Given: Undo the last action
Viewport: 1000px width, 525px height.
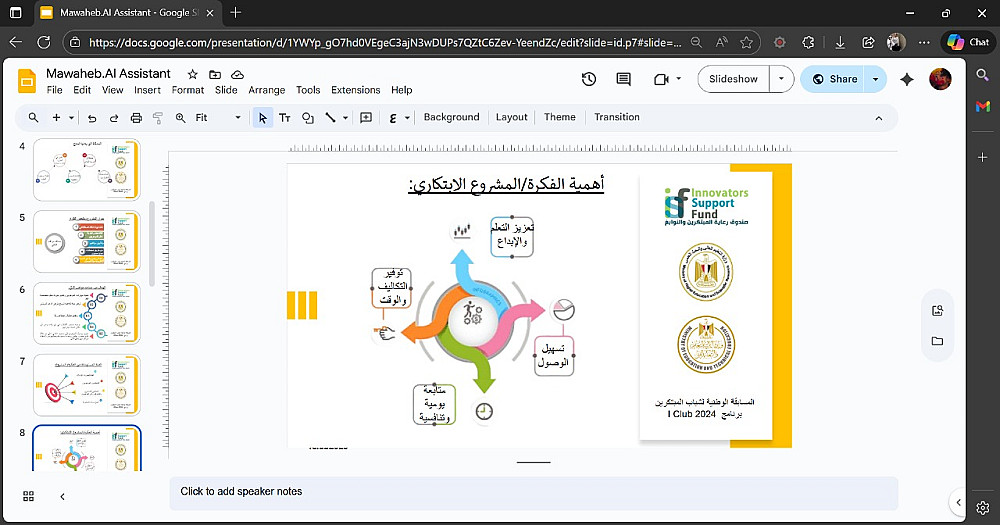Looking at the screenshot, I should 92,117.
